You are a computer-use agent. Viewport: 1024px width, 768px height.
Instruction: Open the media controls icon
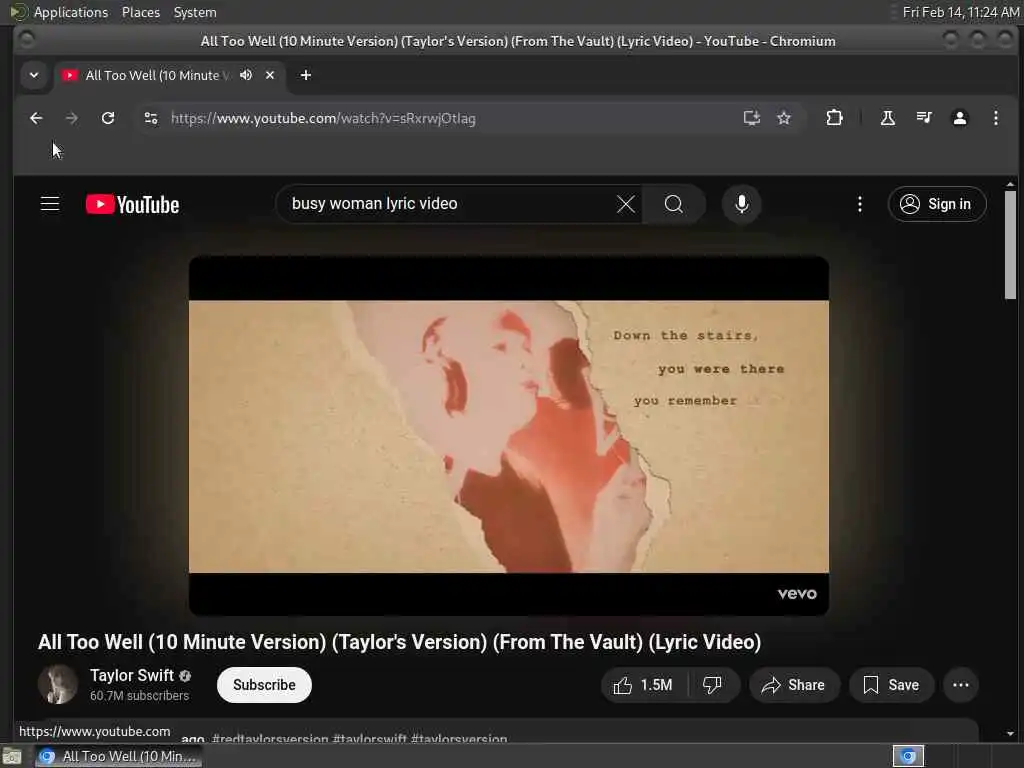[923, 118]
